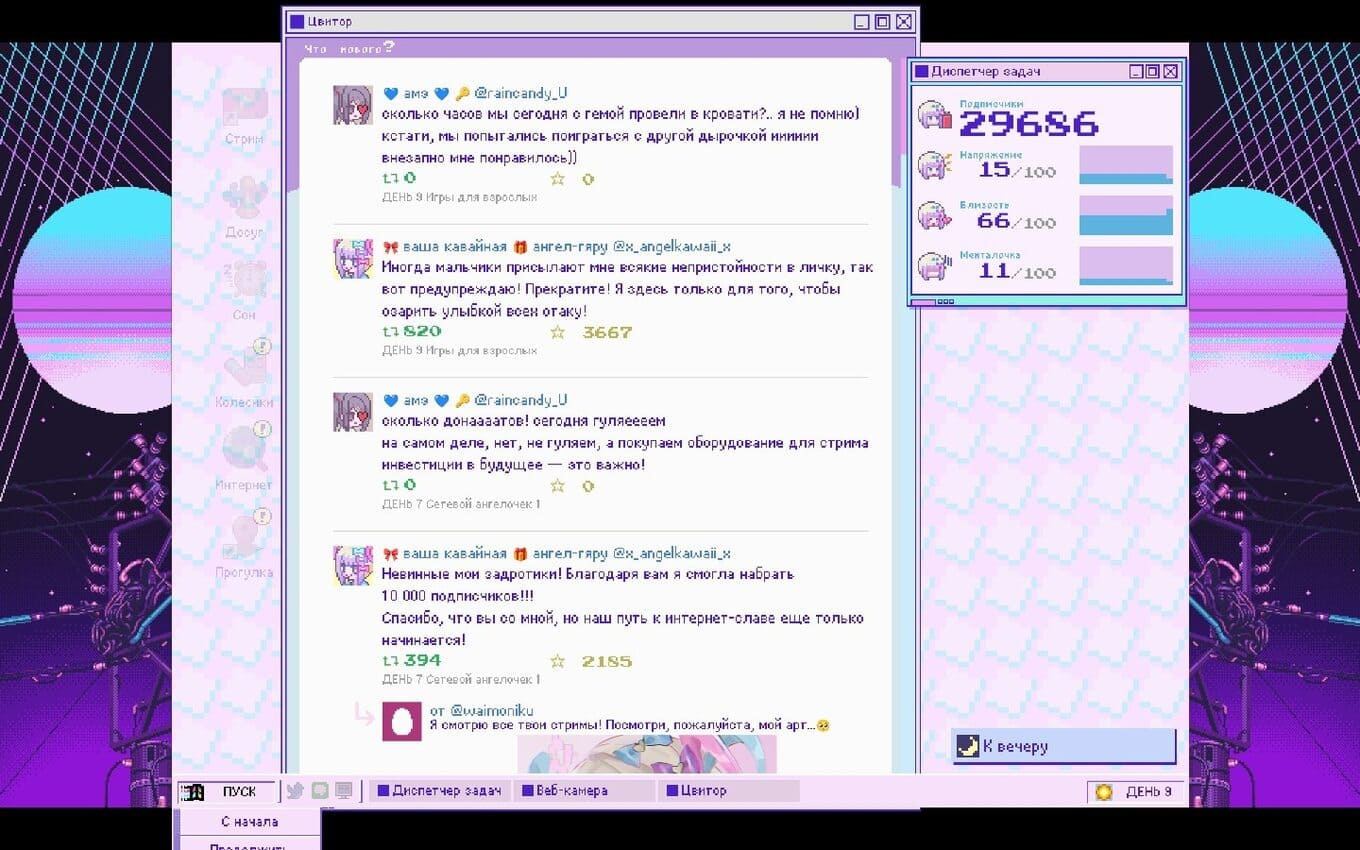Image resolution: width=1360 pixels, height=850 pixels.
Task: Open the Досуг desktop icon
Action: 244,200
